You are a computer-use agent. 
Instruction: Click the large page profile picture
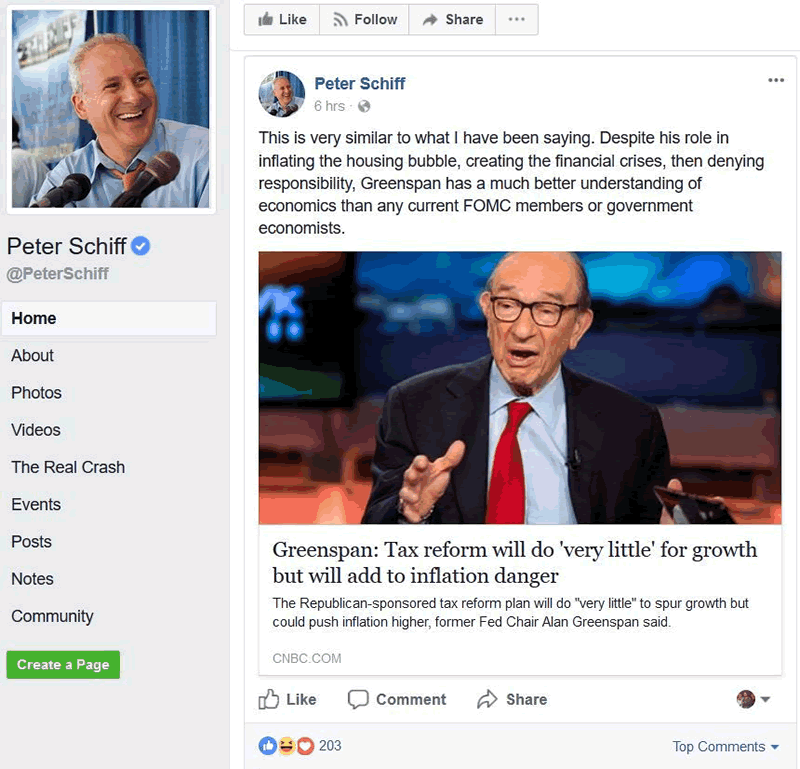coord(111,109)
